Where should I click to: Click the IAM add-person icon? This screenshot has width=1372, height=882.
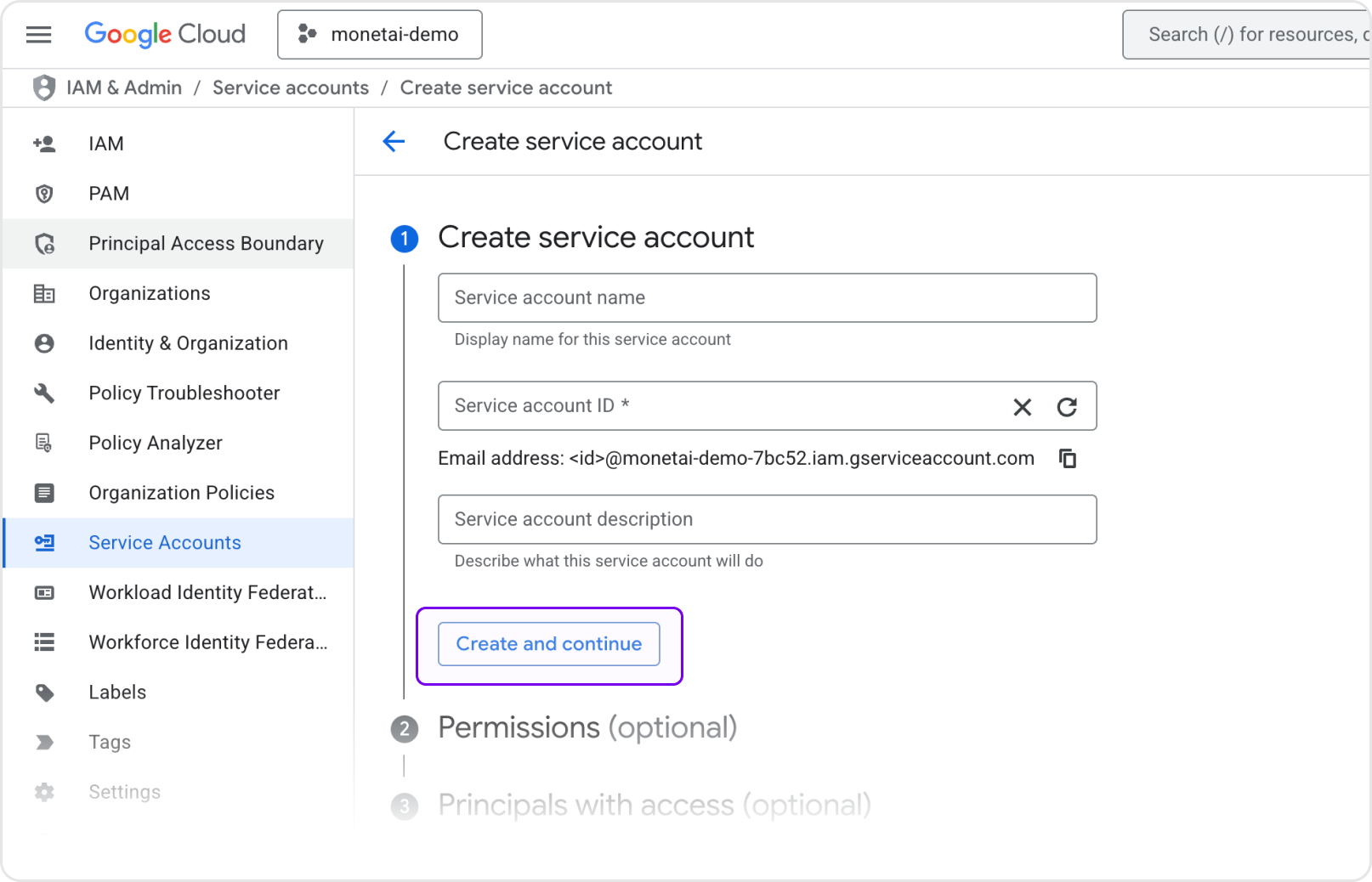tap(44, 144)
